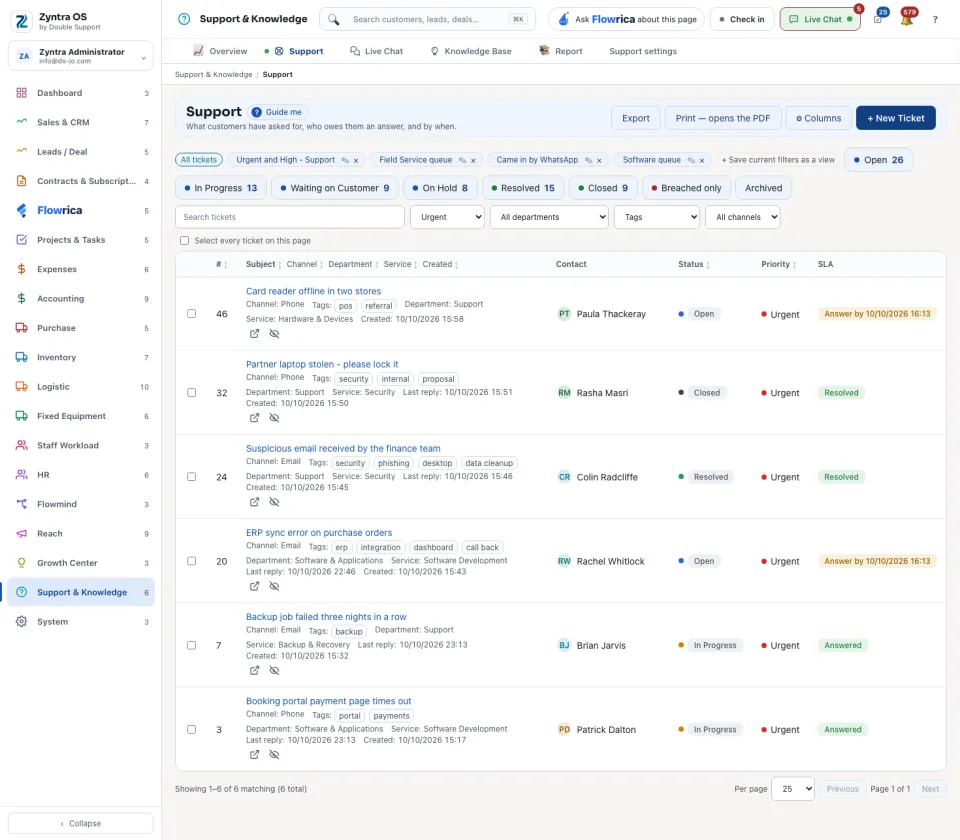This screenshot has height=840, width=960.
Task: Toggle hide icon on Backup job ticket
Action: [274, 670]
